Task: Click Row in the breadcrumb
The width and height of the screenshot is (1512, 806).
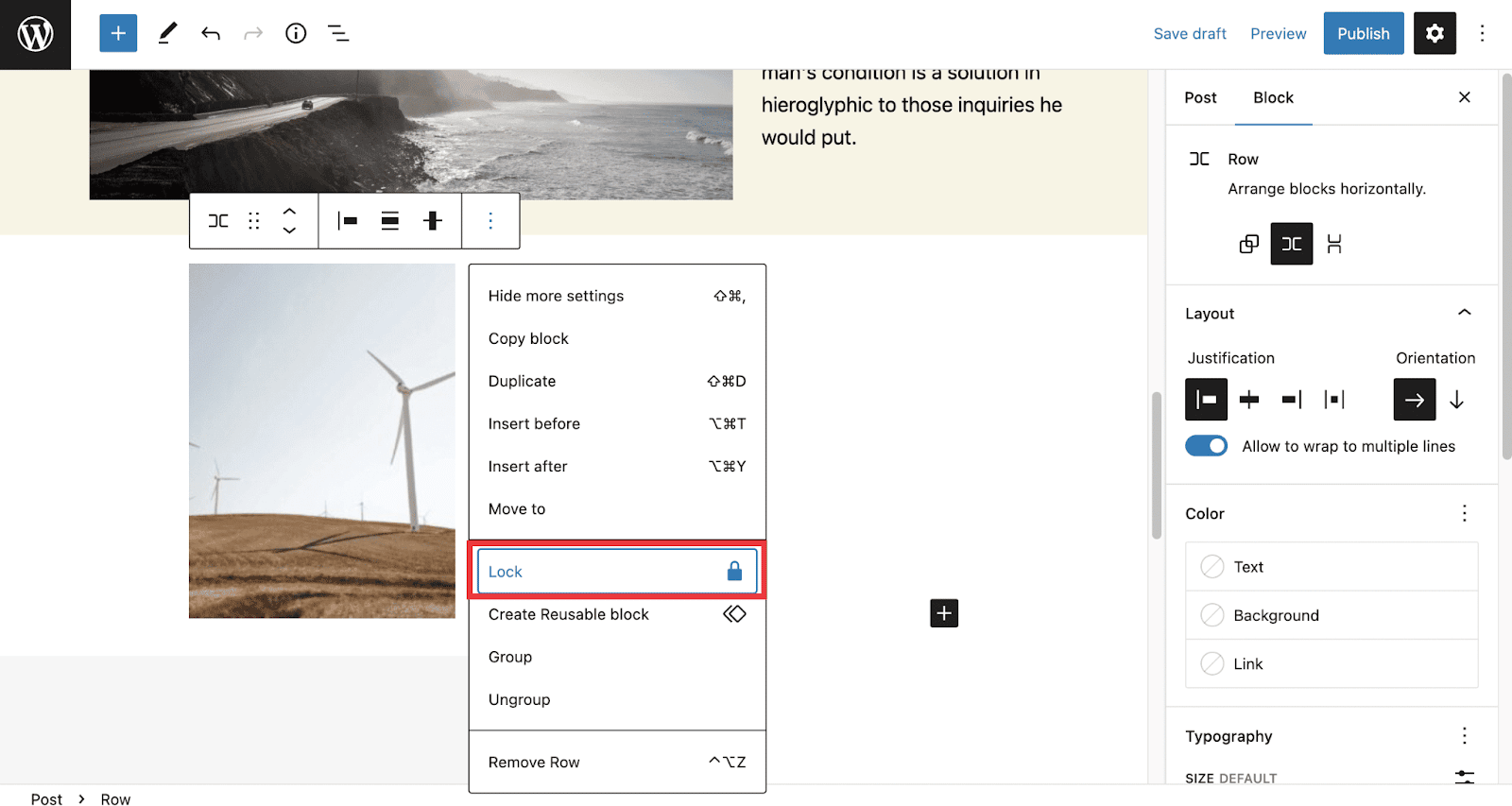Action: [115, 799]
